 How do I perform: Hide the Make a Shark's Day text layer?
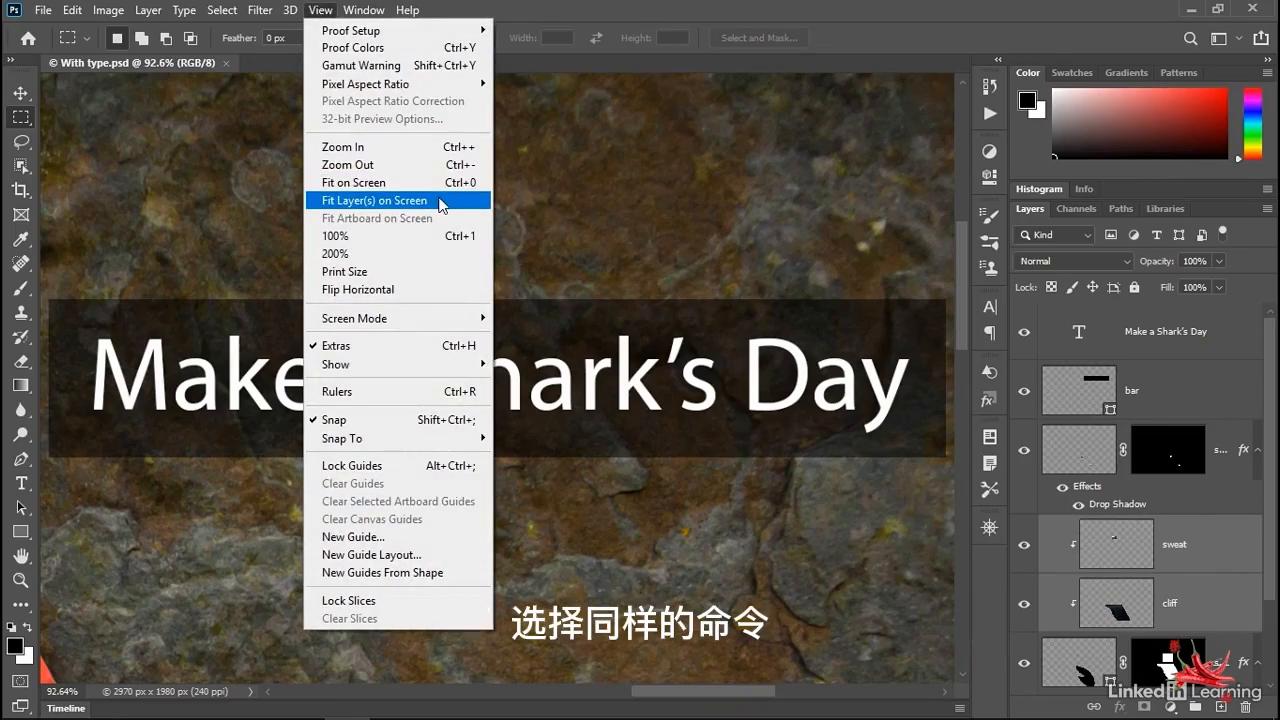click(x=1024, y=332)
